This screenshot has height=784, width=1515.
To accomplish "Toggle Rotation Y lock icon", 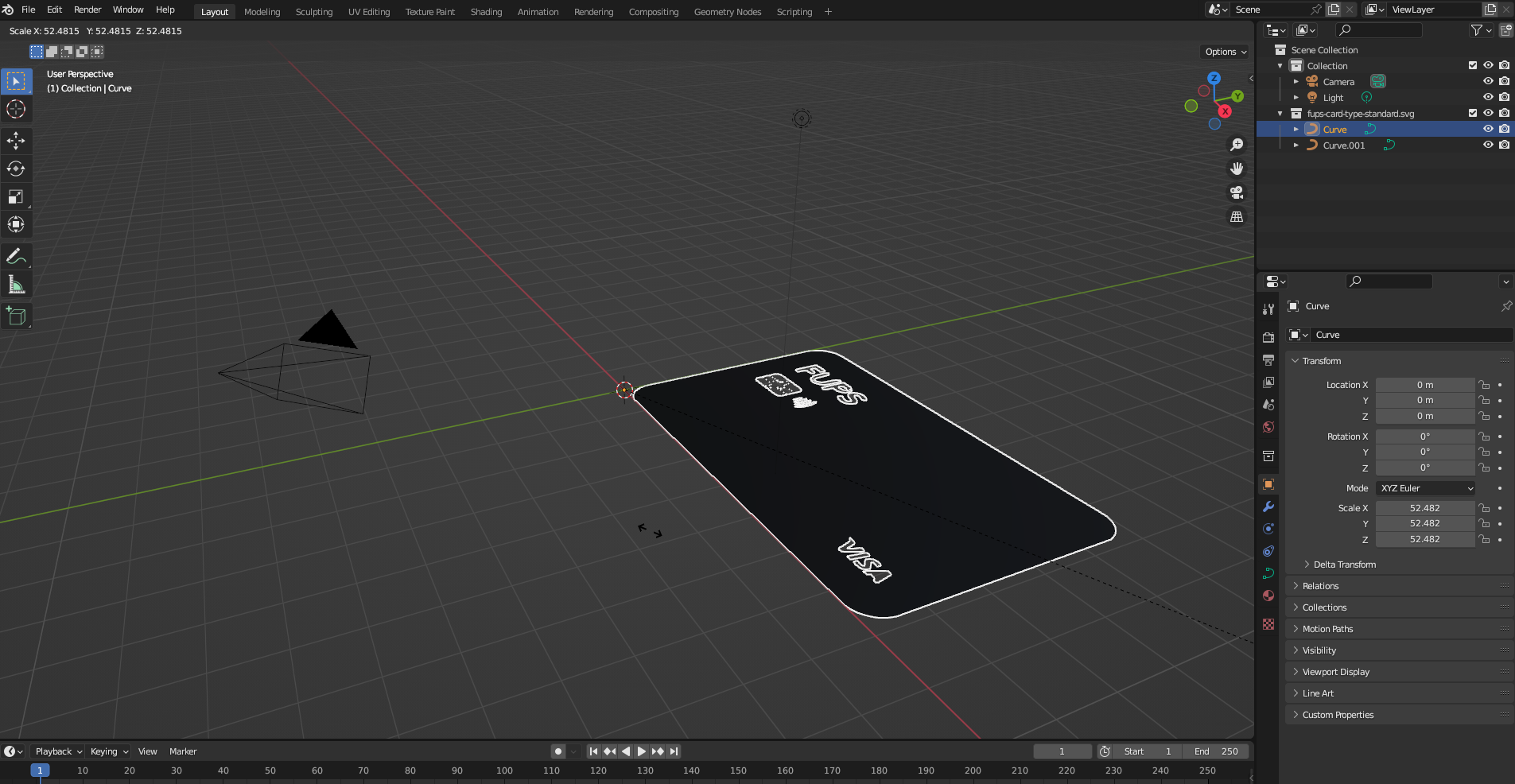I will (1484, 452).
